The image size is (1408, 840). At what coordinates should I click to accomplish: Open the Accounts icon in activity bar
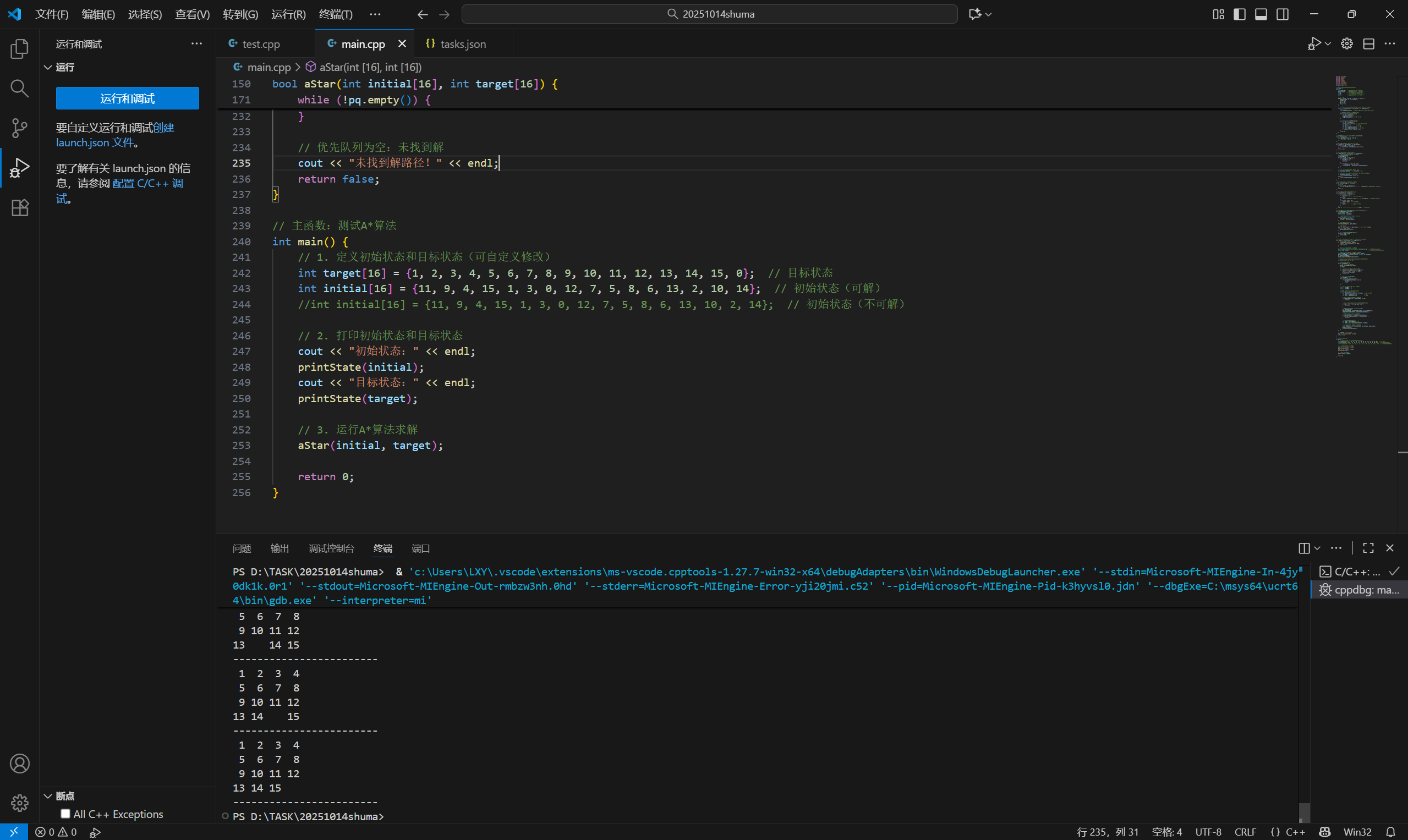(19, 764)
